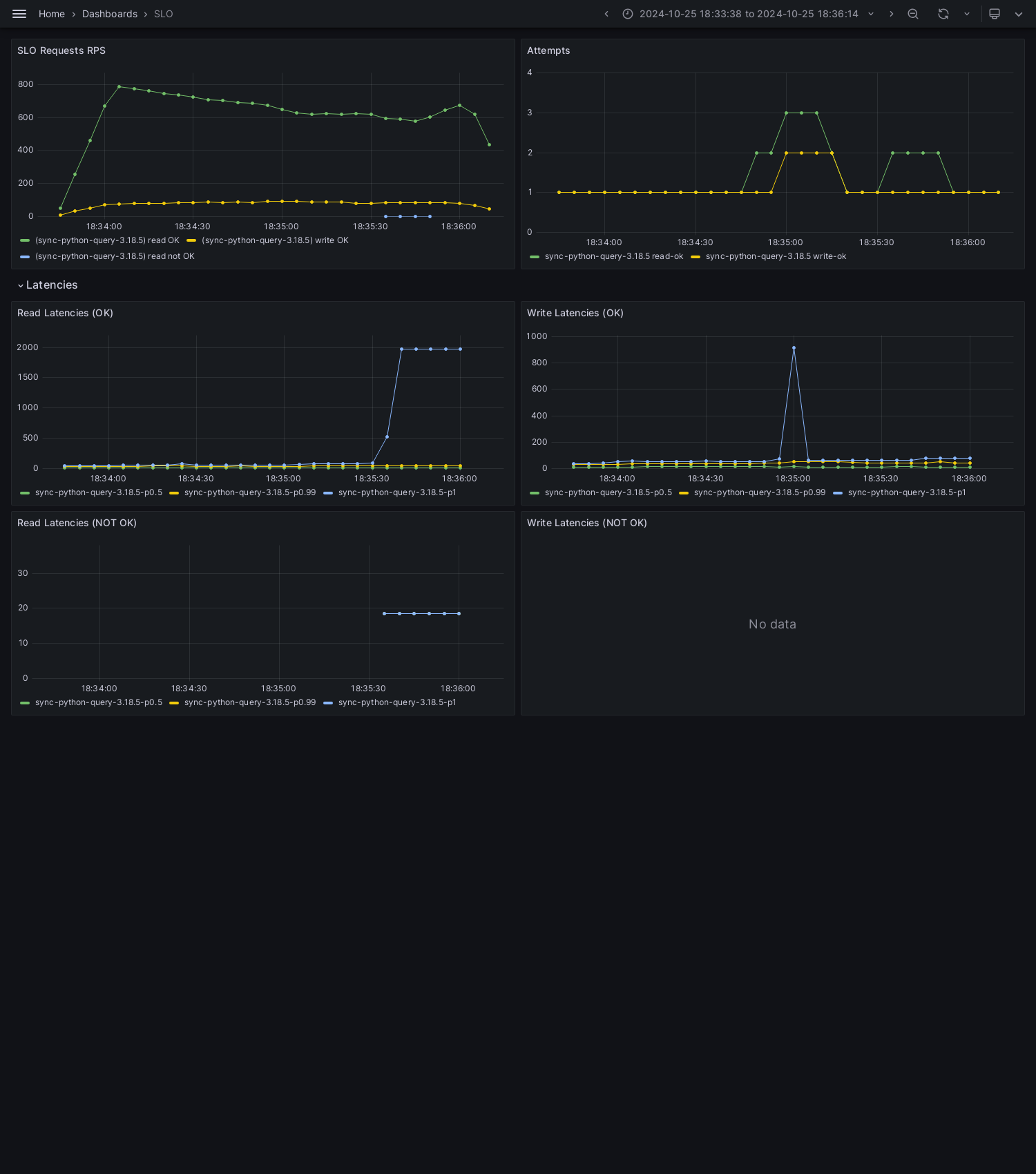Toggle write-ok series in Attempts legend
The image size is (1036, 1174).
tap(776, 256)
